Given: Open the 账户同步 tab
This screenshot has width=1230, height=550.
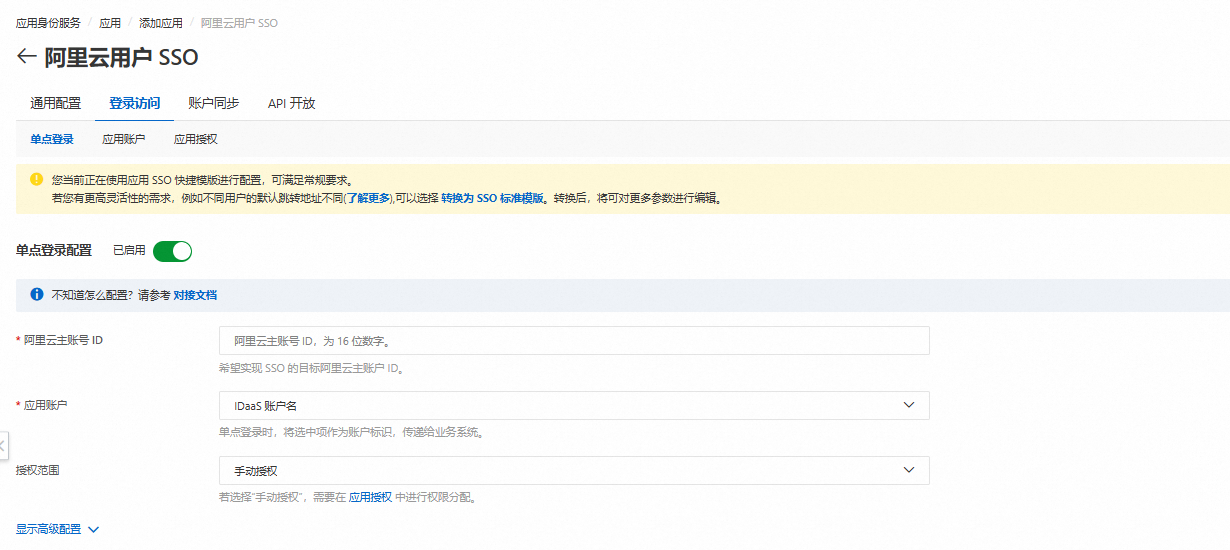Looking at the screenshot, I should point(213,103).
